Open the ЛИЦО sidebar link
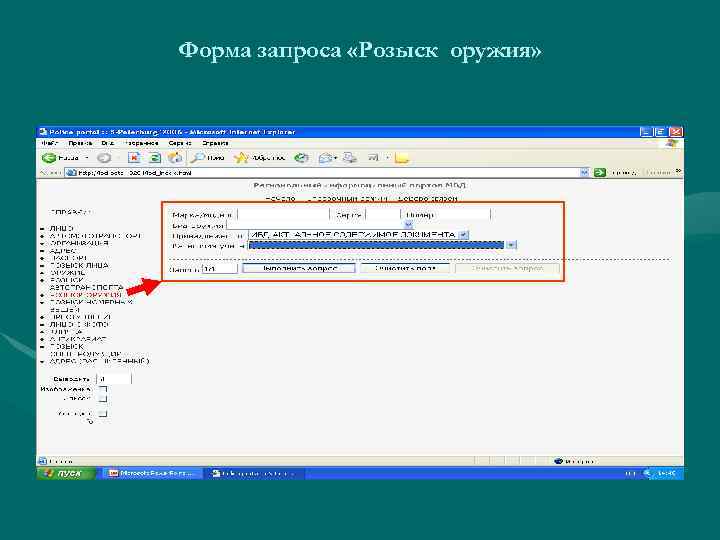720x540 pixels. 62,228
